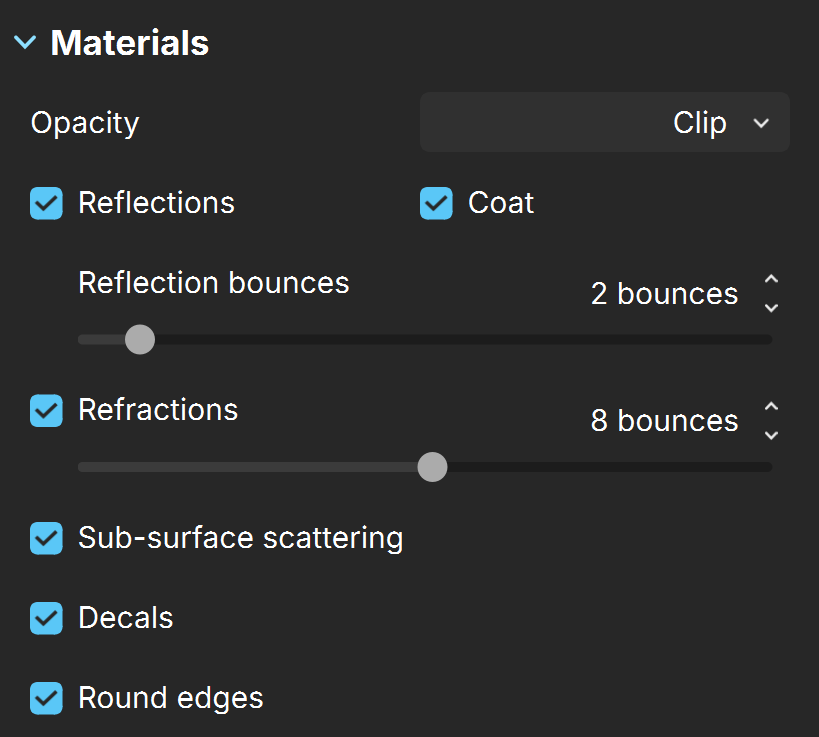The width and height of the screenshot is (819, 737).
Task: Collapse the Materials section chevron
Action: click(x=25, y=42)
